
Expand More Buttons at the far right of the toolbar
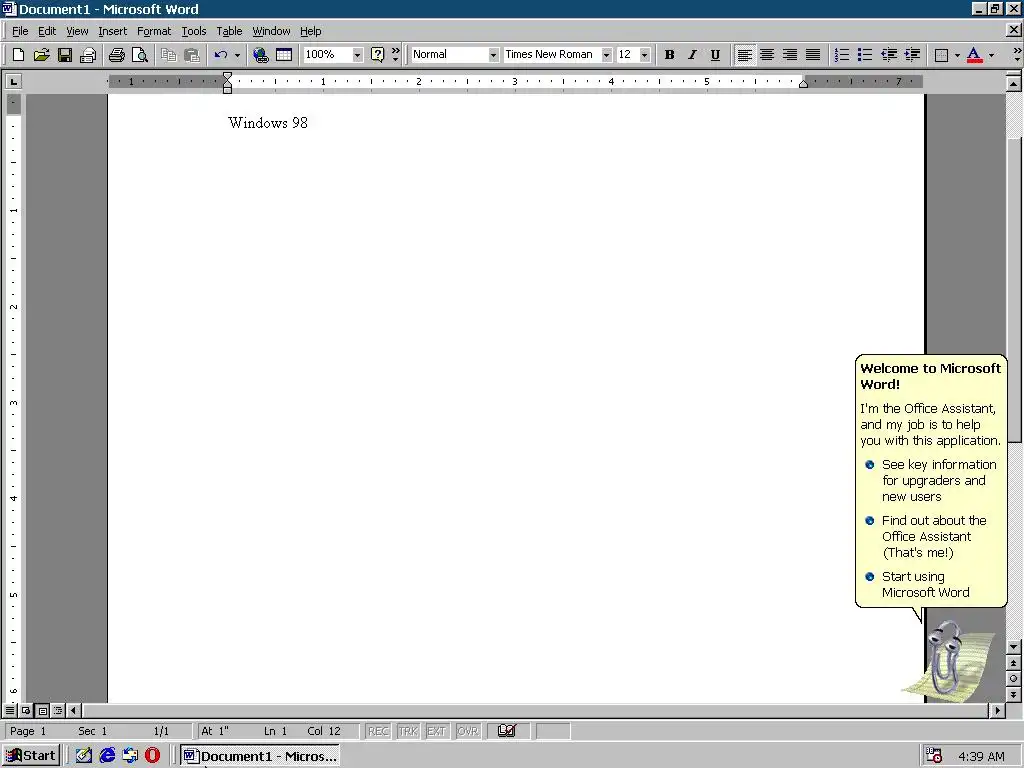coord(1016,55)
